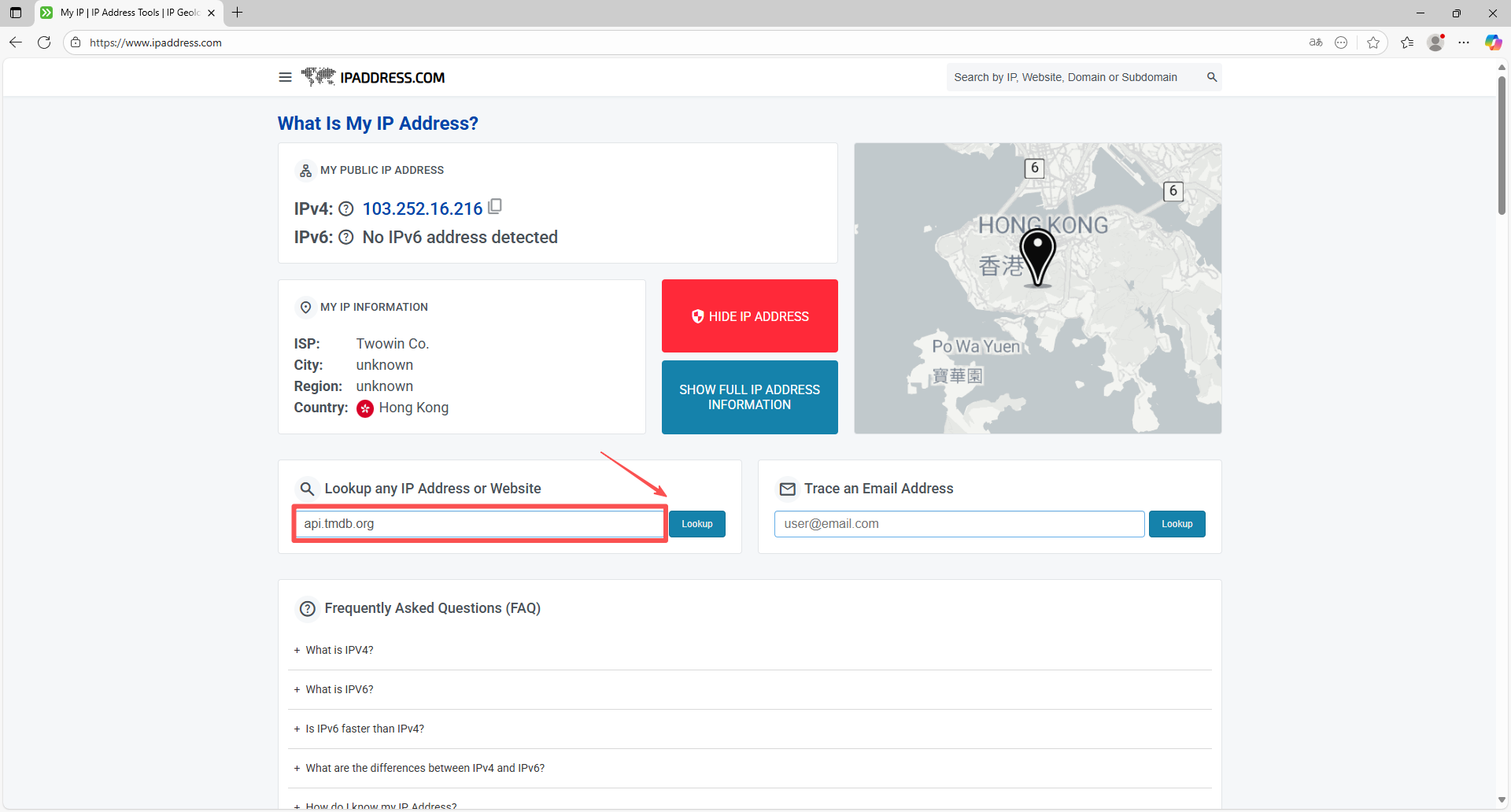Focus the user@email.com input field
The image size is (1511, 812).
point(959,524)
